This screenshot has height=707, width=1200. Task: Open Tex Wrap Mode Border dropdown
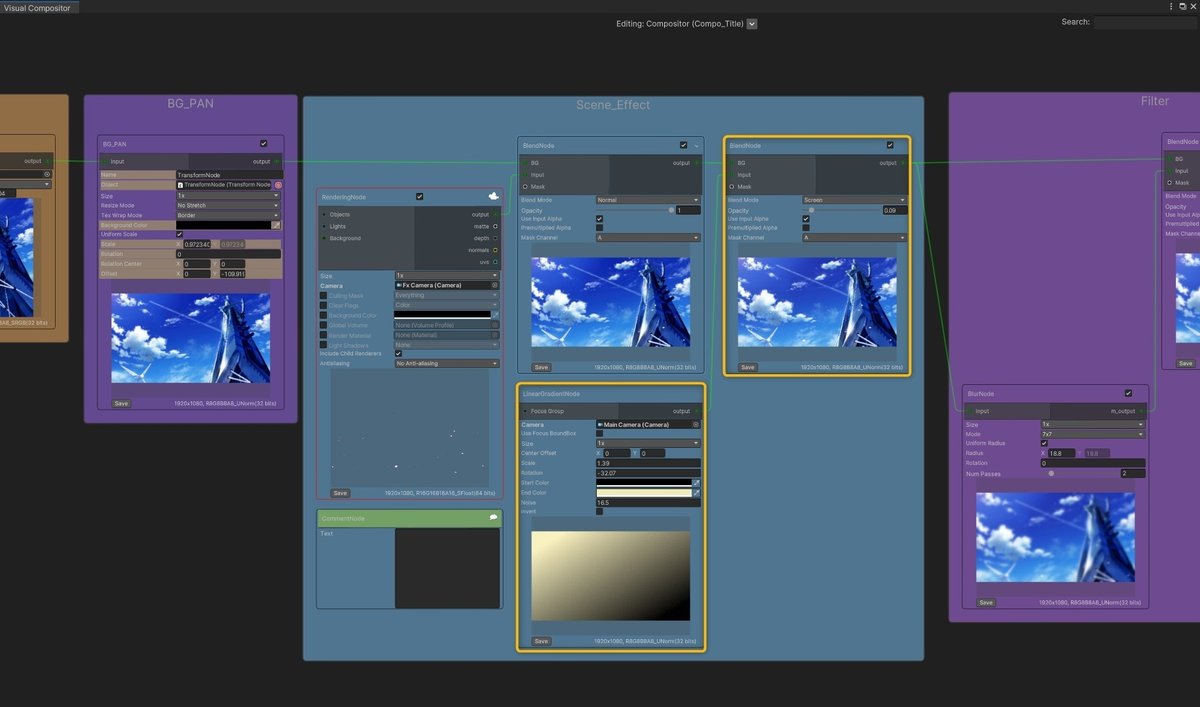(228, 216)
